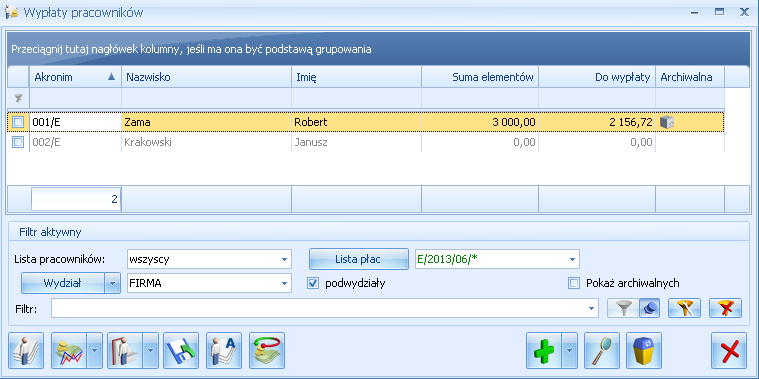759x379 pixels.
Task: Sort by the Do wypłaty column header
Action: (597, 77)
